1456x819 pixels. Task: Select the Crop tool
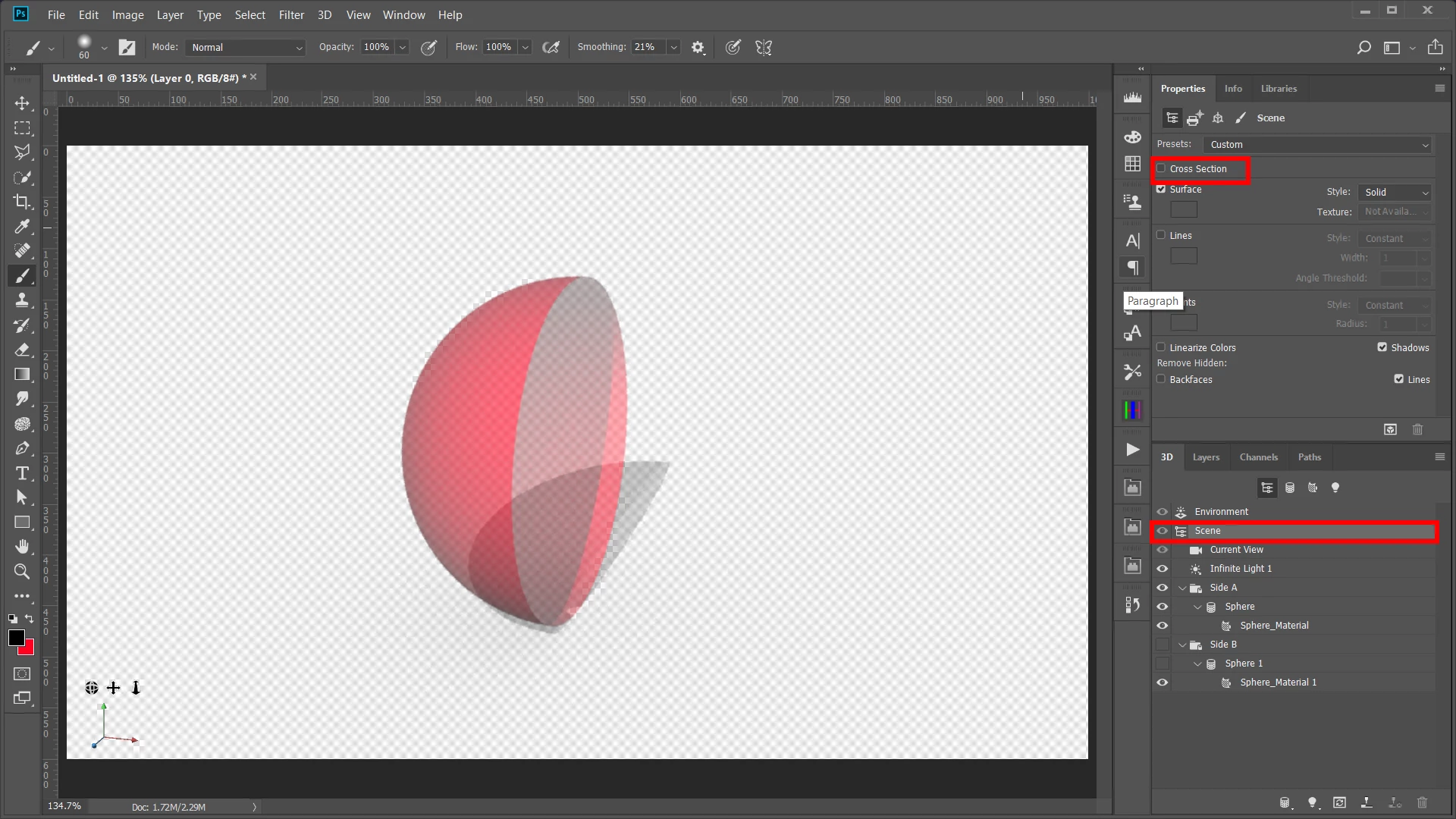coord(22,202)
